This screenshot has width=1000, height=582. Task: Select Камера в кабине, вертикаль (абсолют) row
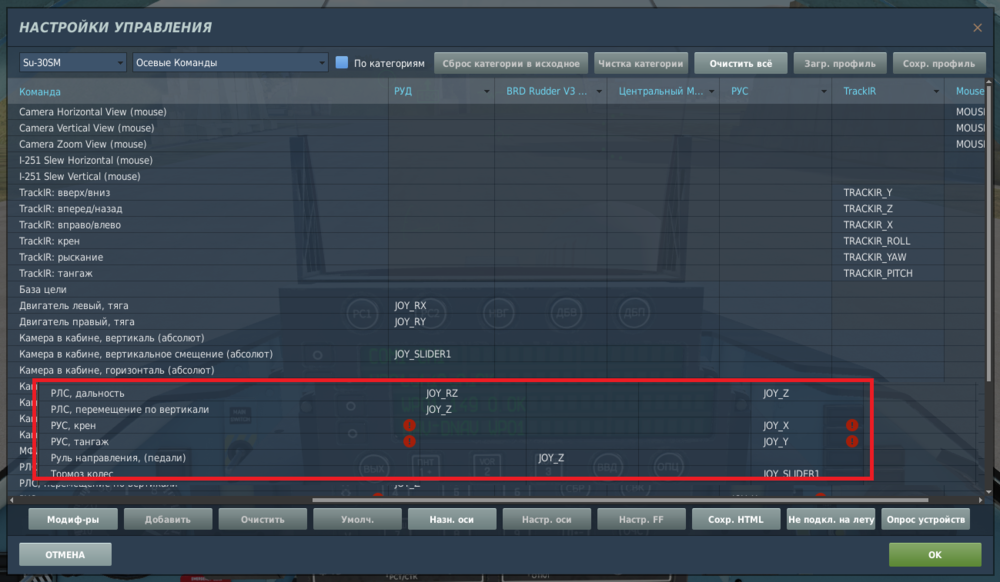496,338
